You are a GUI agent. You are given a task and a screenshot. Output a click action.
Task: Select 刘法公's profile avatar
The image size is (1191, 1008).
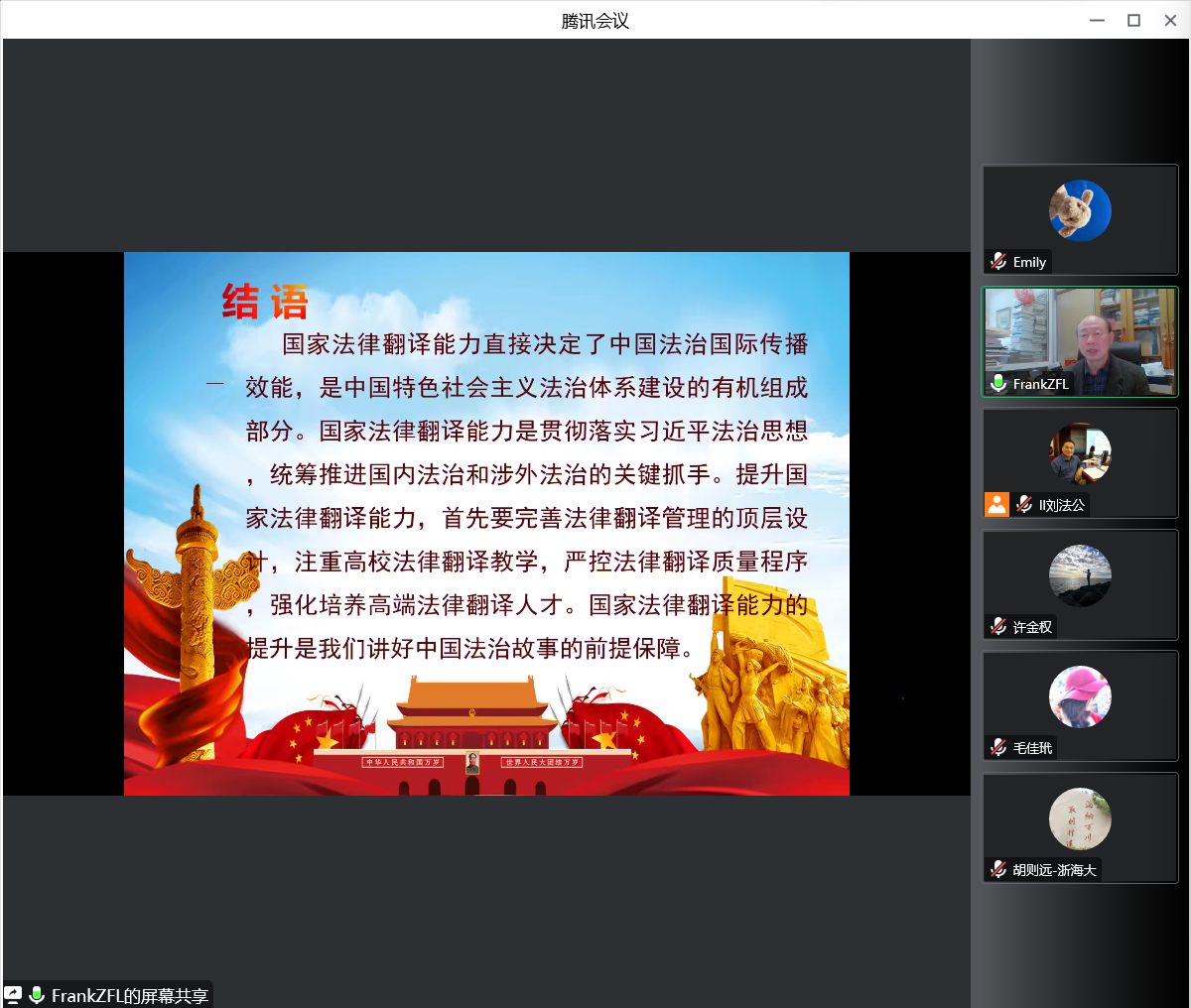point(1080,453)
